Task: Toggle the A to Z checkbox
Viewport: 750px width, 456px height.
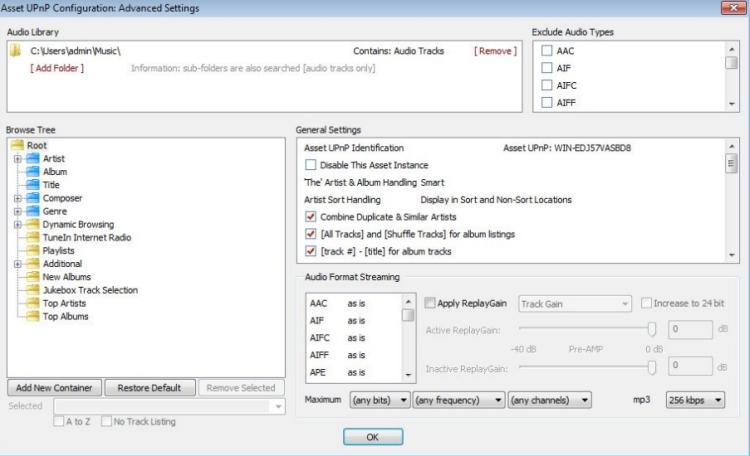Action: point(59,421)
